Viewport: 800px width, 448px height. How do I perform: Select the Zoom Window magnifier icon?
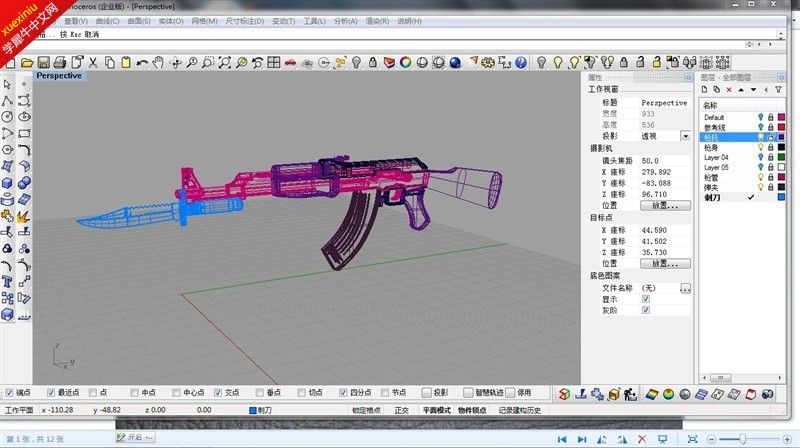point(208,63)
